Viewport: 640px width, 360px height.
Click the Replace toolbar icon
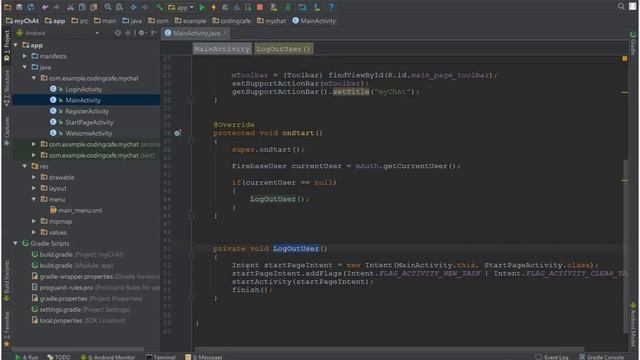point(119,7)
